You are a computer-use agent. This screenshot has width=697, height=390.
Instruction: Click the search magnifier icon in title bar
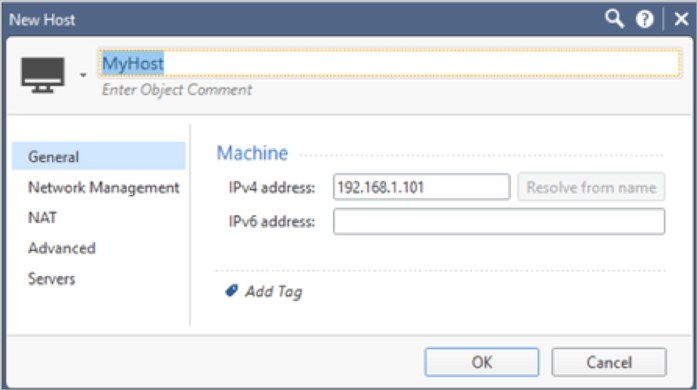pyautogui.click(x=614, y=19)
